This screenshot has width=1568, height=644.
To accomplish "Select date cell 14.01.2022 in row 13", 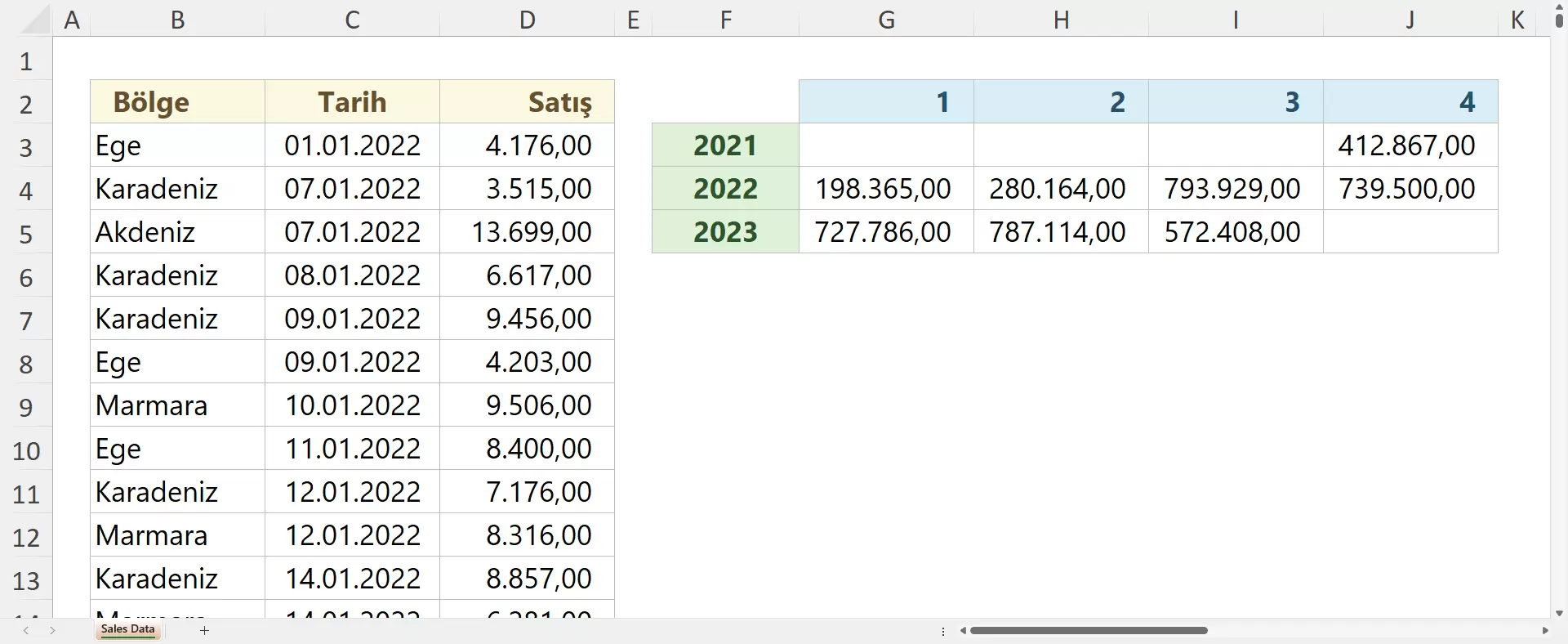I will tap(352, 578).
